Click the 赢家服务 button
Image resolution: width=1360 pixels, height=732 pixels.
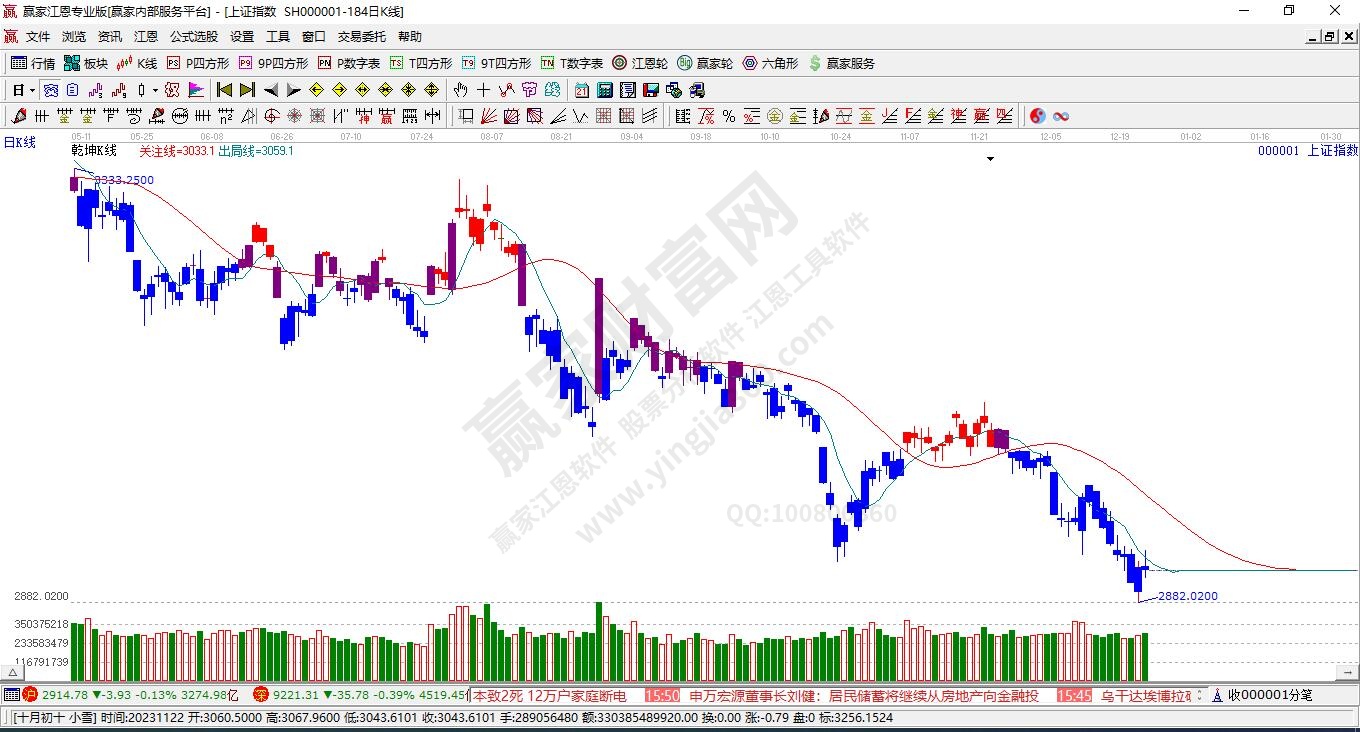tap(841, 63)
